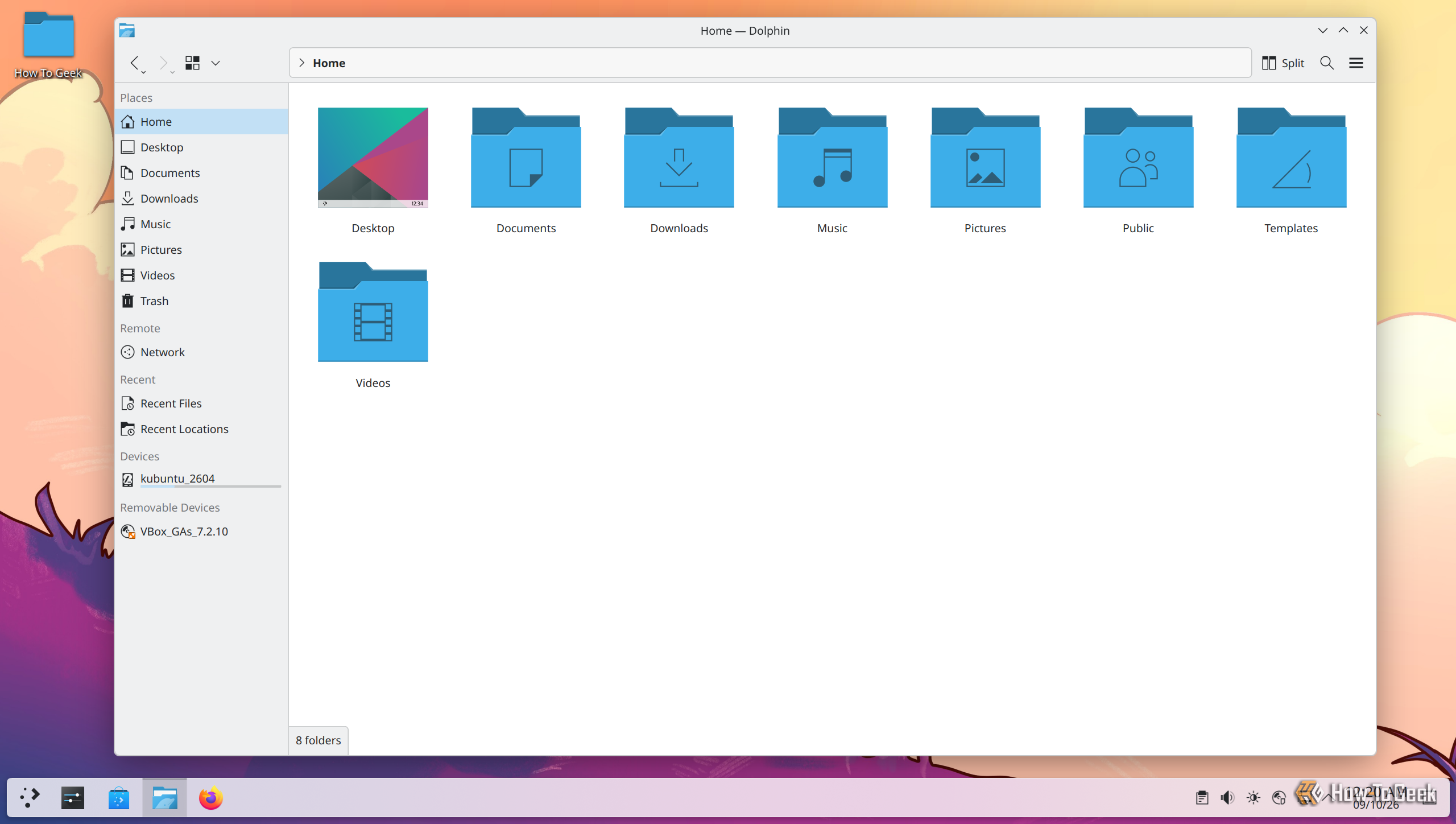Open How To Geek desktop folder

pyautogui.click(x=48, y=44)
